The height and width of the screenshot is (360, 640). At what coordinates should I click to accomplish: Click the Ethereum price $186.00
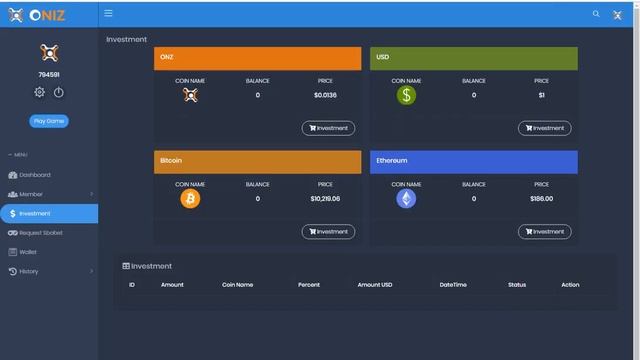[542, 199]
